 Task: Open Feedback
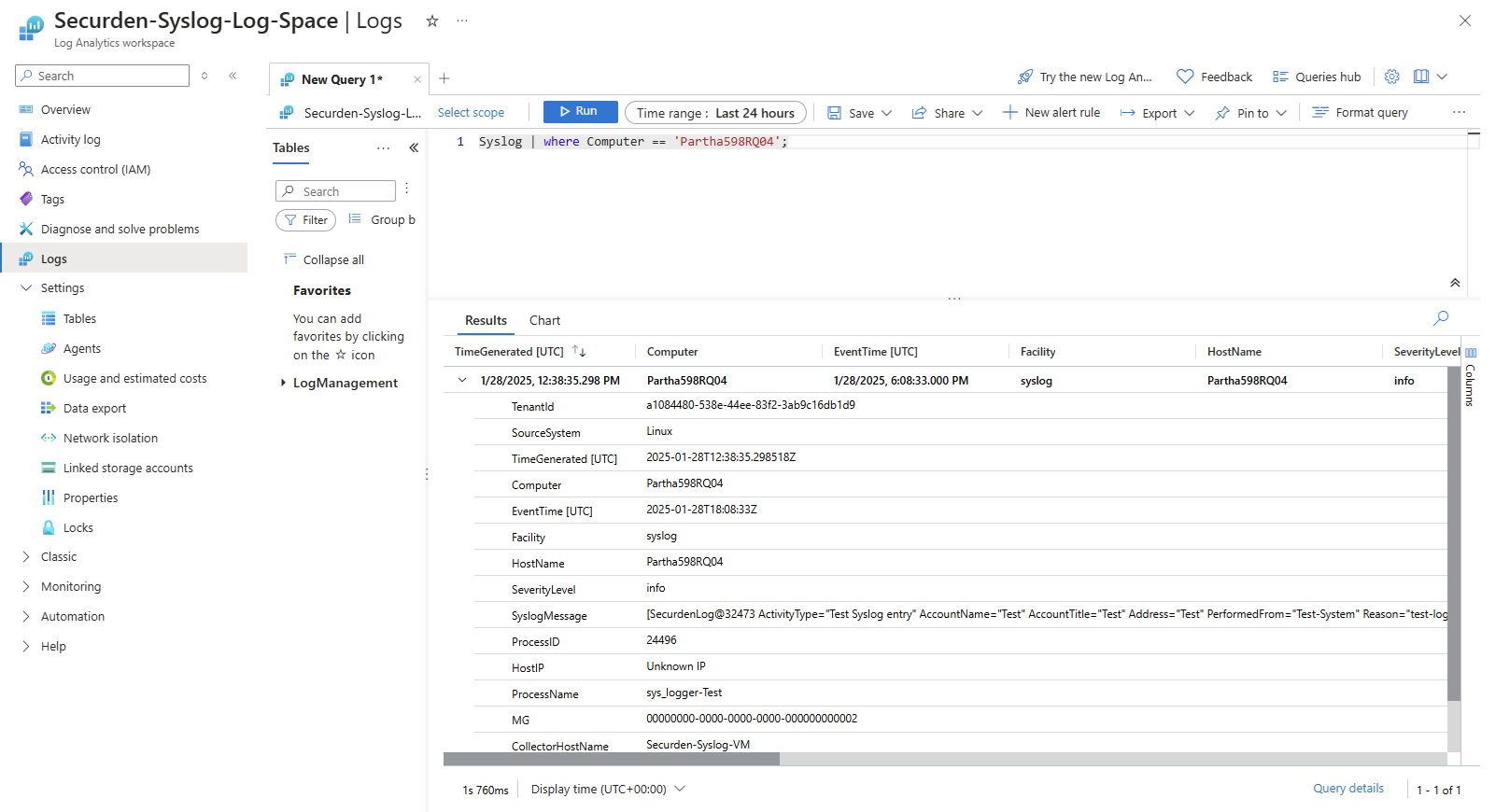(1214, 77)
